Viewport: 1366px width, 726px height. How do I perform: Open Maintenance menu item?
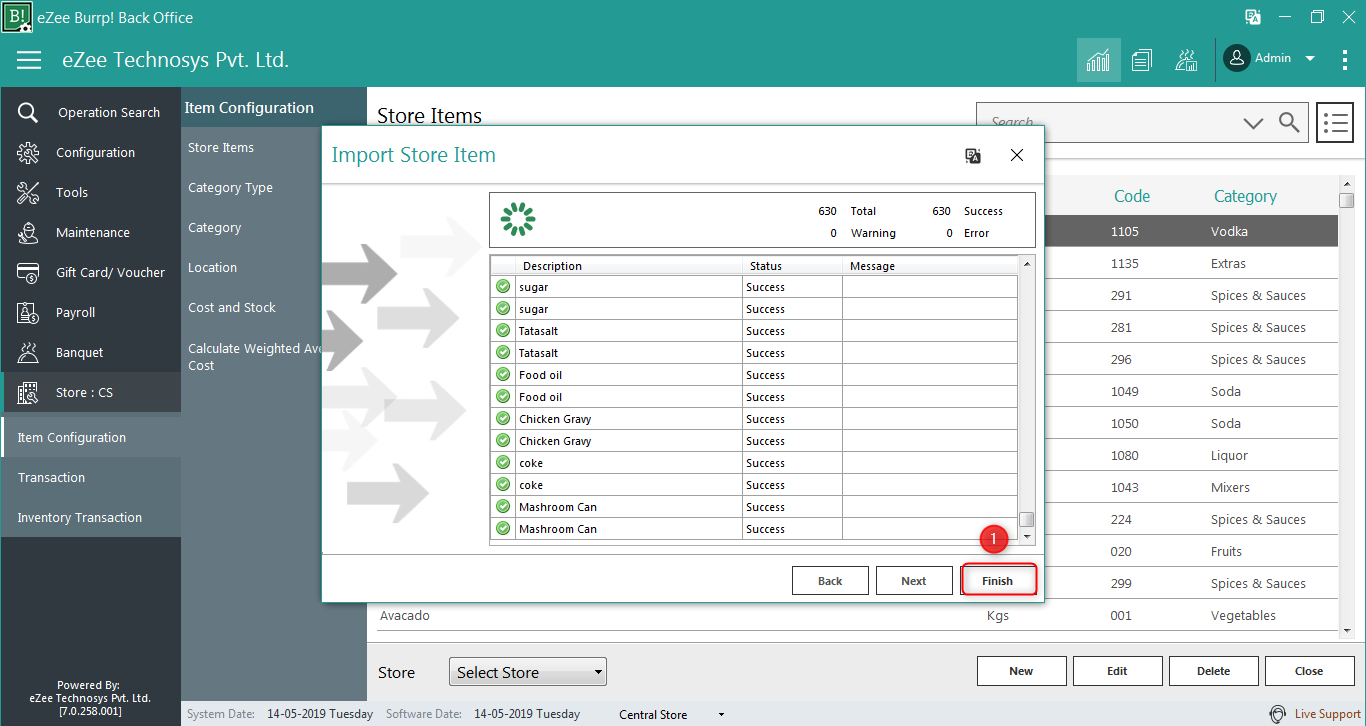(91, 232)
